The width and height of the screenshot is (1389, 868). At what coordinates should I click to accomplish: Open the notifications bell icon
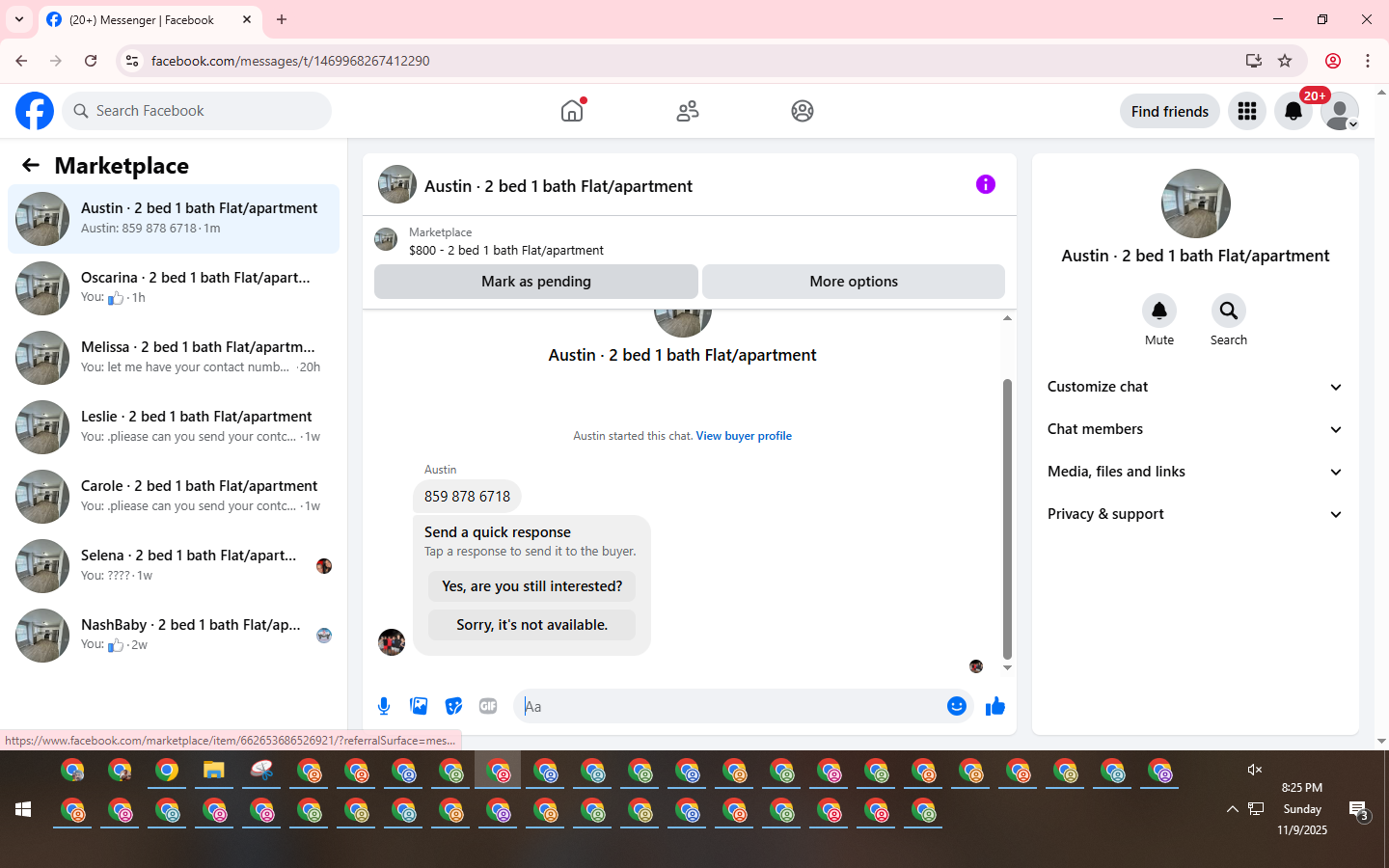(1294, 111)
